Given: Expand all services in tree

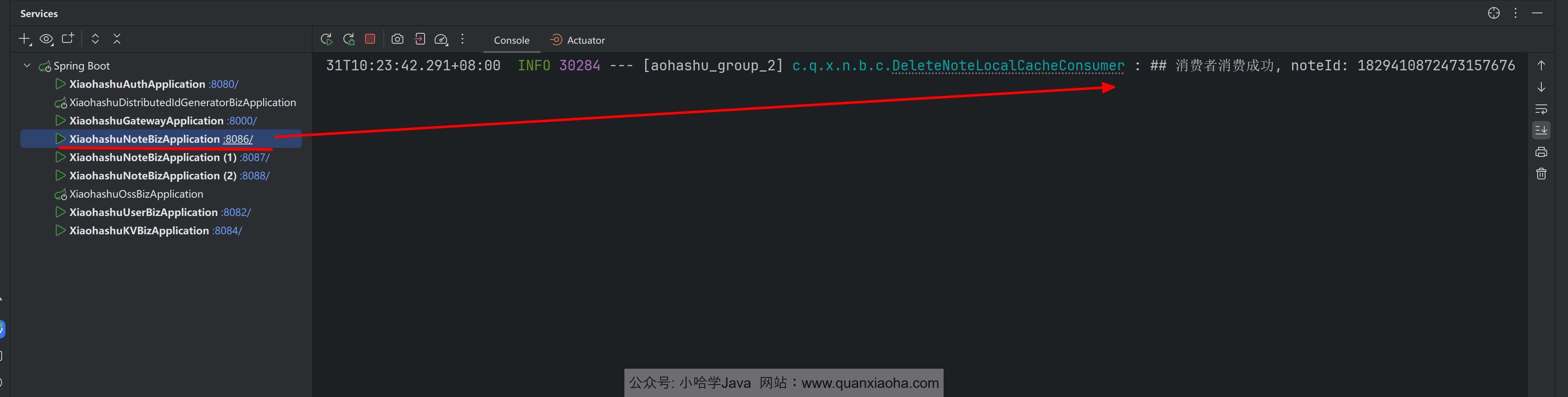Looking at the screenshot, I should coord(95,39).
